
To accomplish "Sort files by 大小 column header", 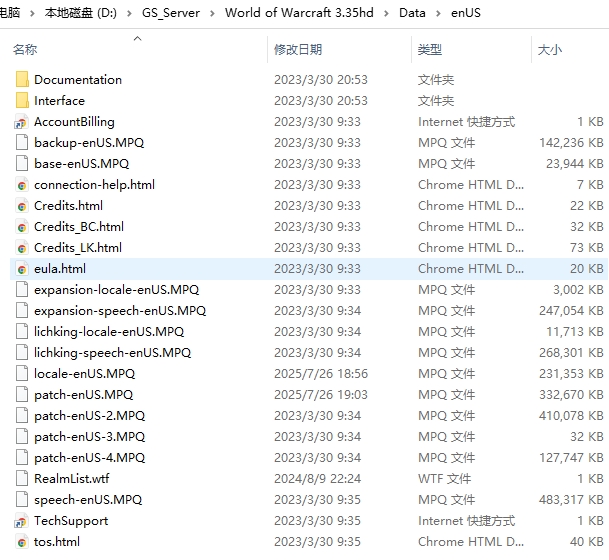I will click(550, 50).
